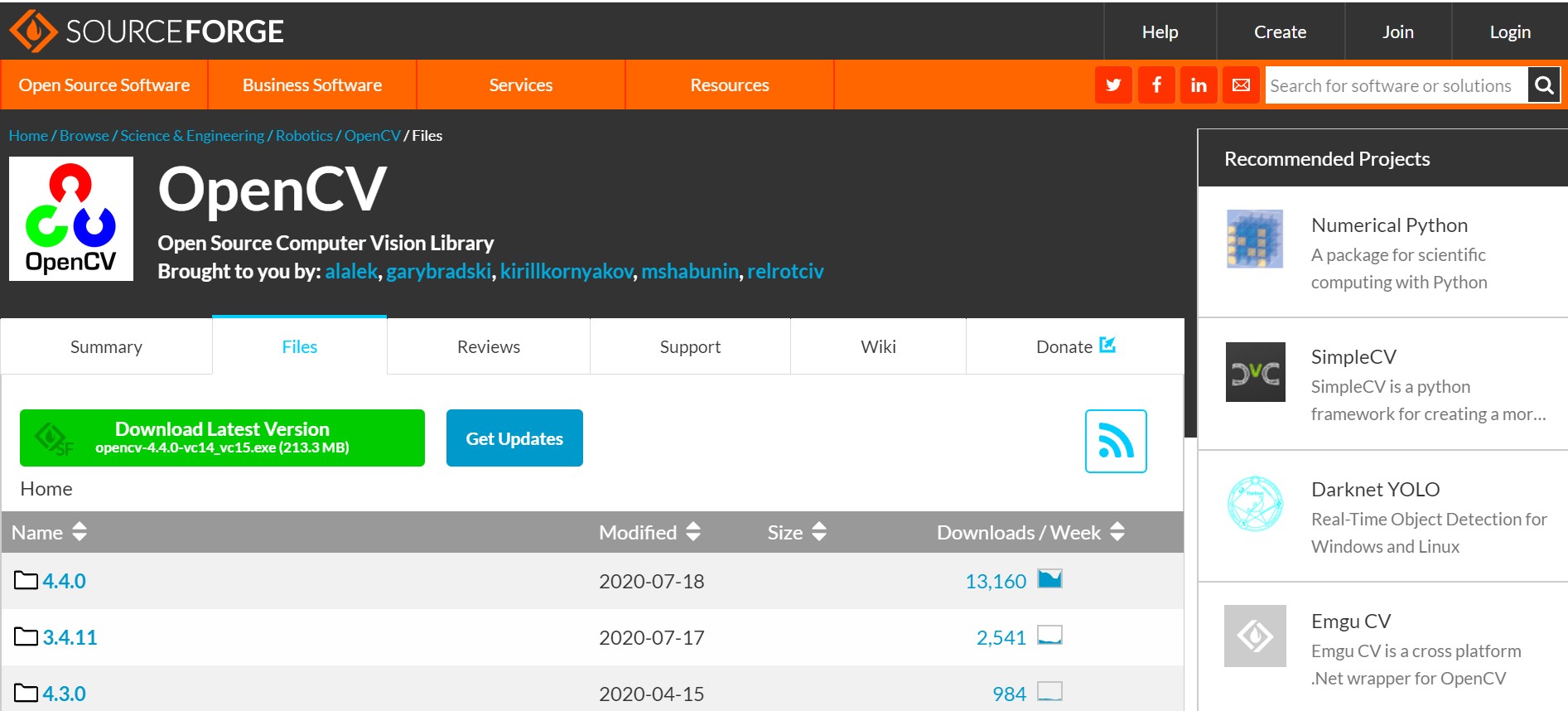1568x711 pixels.
Task: Open alalek contributor profile
Action: coord(351,271)
